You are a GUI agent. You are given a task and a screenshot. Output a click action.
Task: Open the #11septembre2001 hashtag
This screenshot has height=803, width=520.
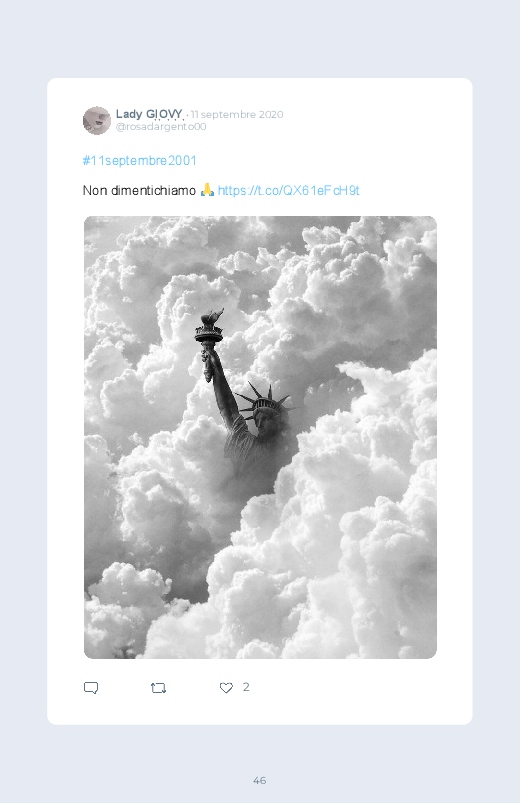click(x=139, y=161)
